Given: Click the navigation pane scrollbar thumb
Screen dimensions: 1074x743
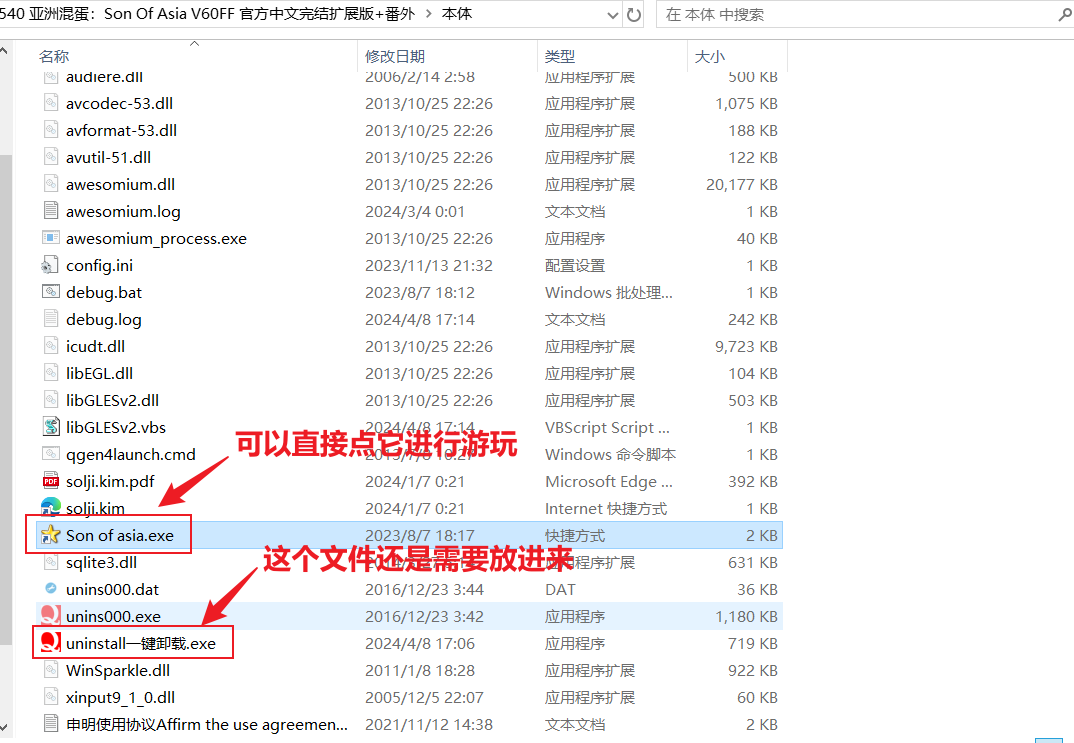Looking at the screenshot, I should 5,399.
